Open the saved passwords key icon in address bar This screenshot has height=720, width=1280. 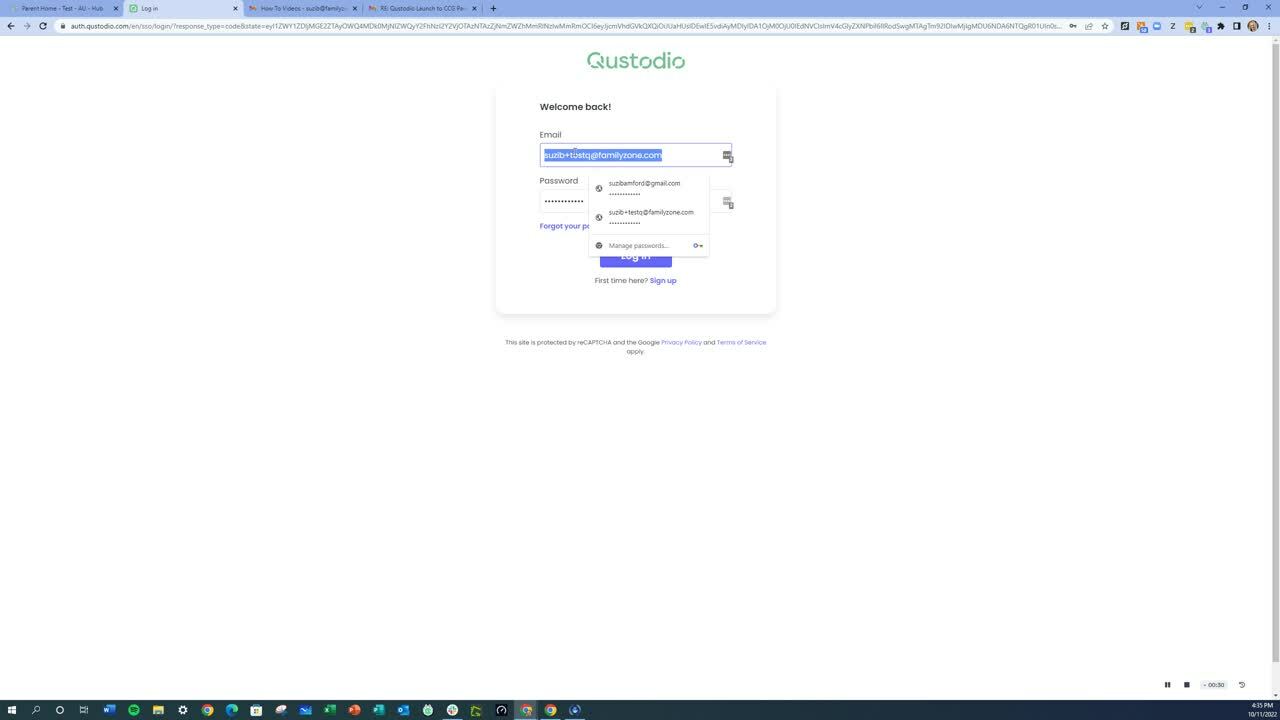(1073, 26)
